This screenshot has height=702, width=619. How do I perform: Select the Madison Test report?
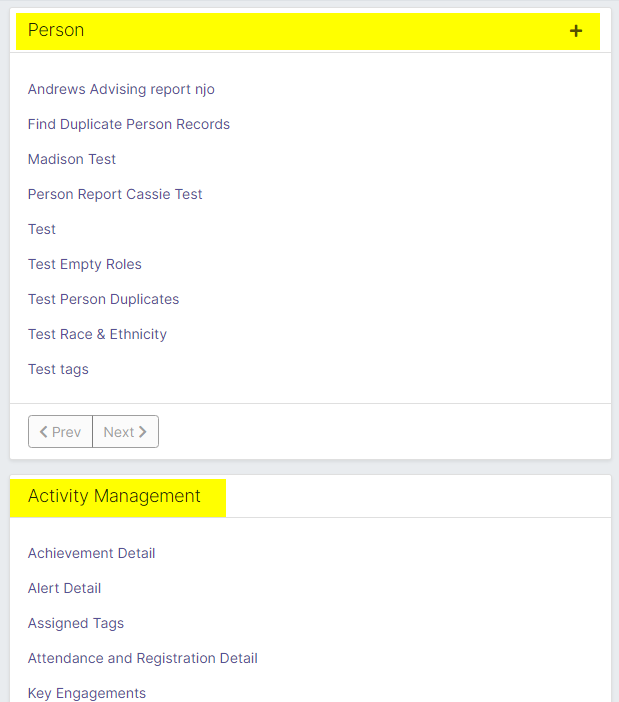(72, 159)
